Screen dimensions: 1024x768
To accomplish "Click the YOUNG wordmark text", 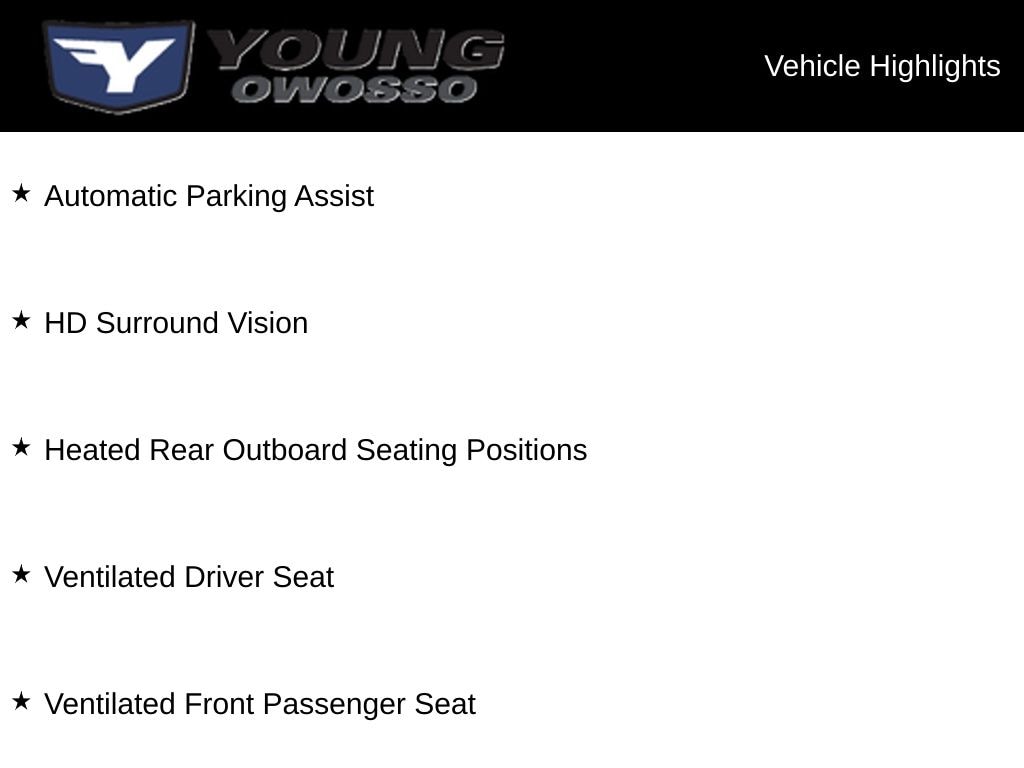I will [x=357, y=50].
